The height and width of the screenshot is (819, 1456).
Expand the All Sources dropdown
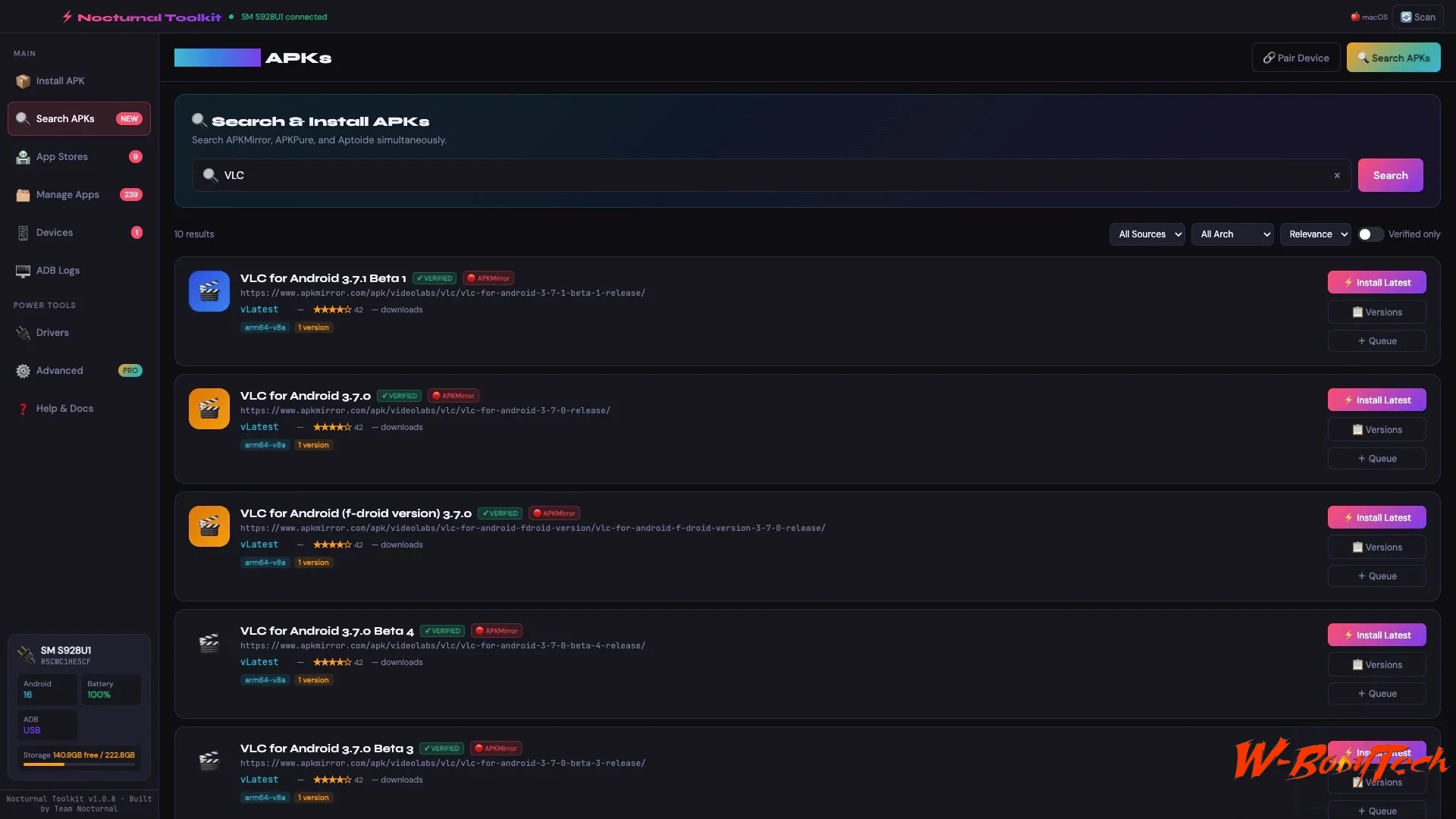point(1147,234)
